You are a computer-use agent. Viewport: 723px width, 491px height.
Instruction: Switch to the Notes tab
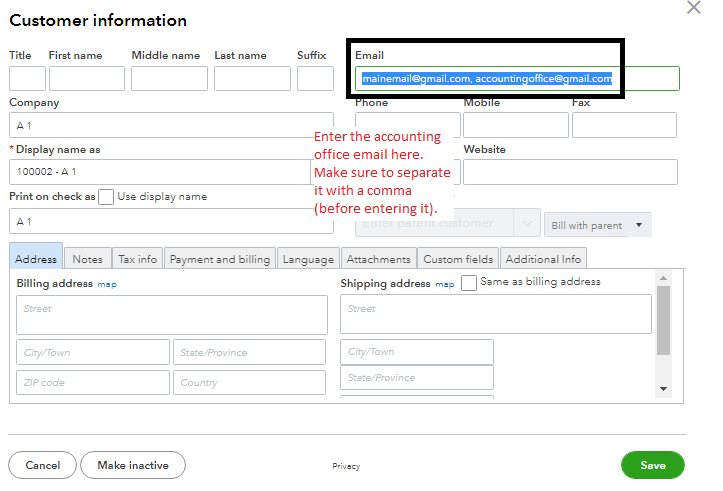tap(88, 259)
